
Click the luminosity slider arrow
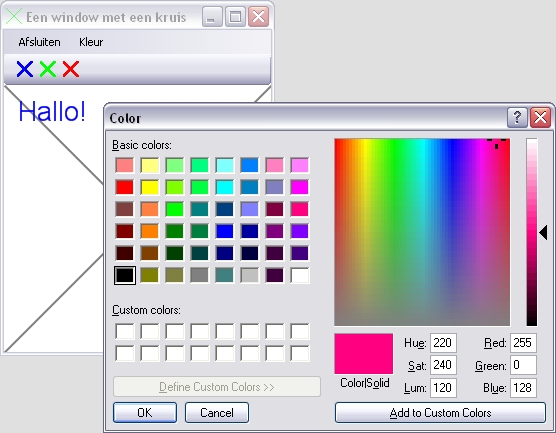543,233
